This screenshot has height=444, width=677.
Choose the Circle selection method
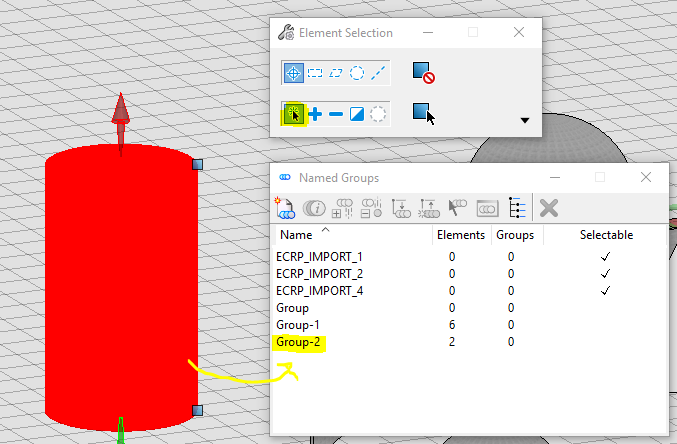pos(357,73)
